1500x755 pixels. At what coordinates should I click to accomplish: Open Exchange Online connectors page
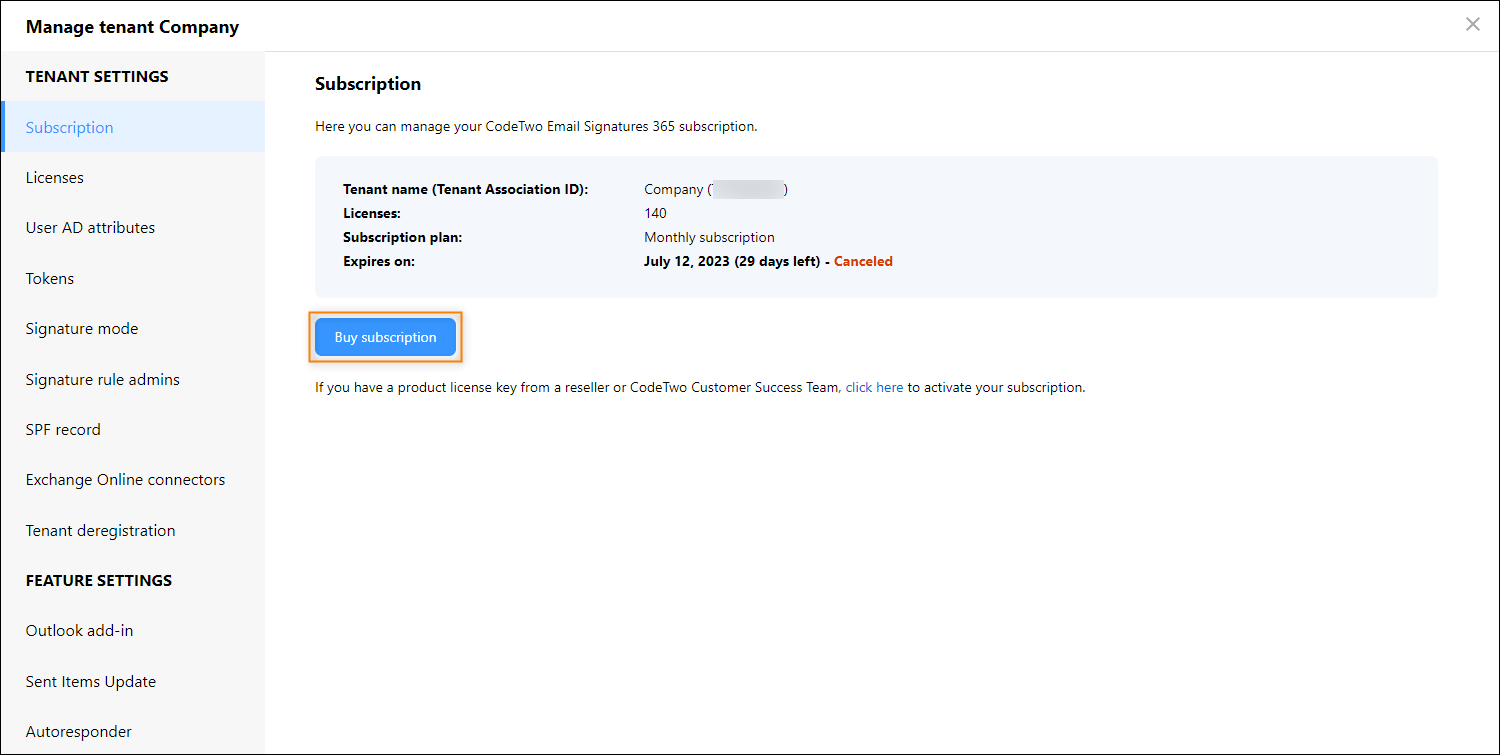coord(133,479)
